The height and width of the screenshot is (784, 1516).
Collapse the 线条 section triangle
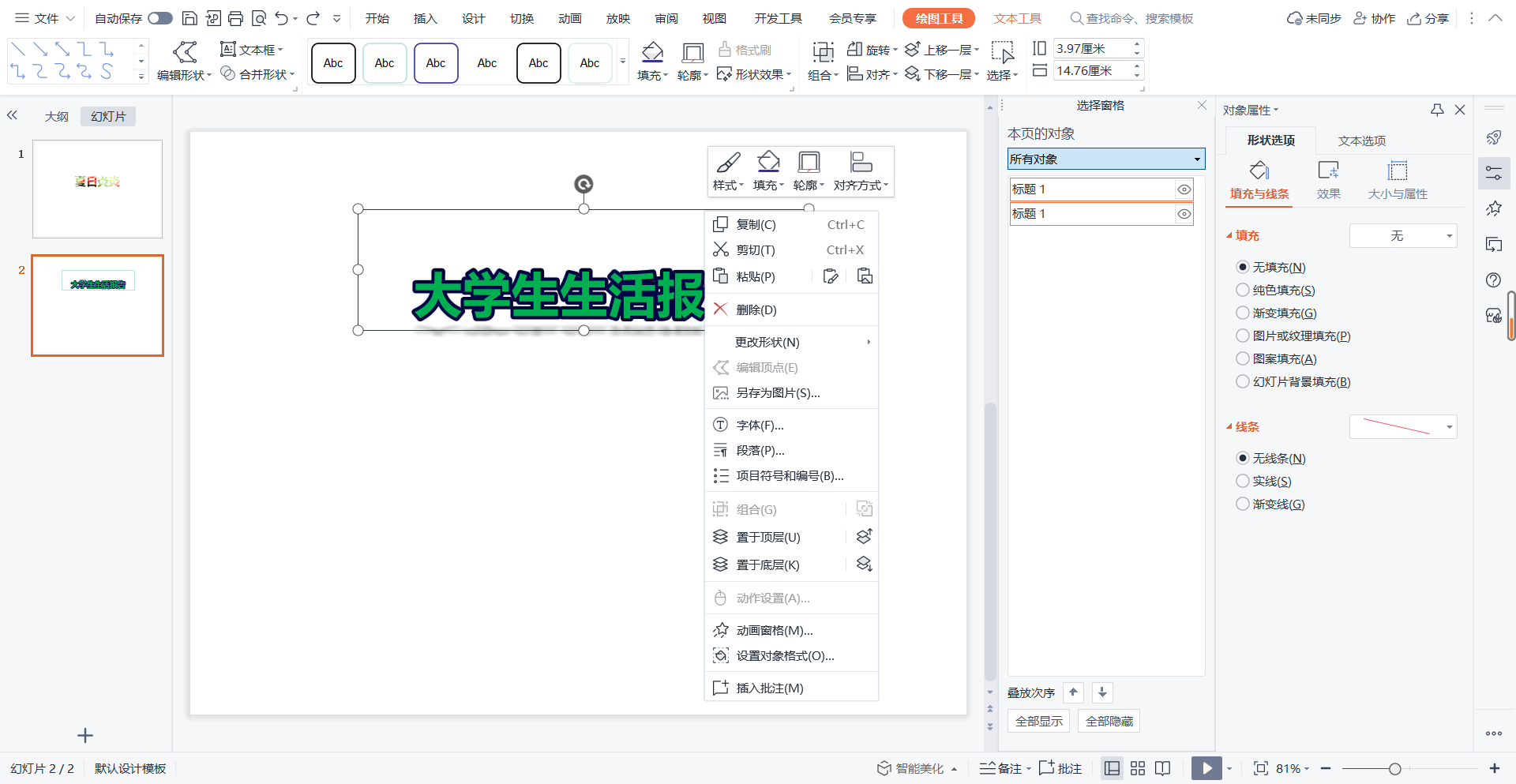[x=1229, y=426]
